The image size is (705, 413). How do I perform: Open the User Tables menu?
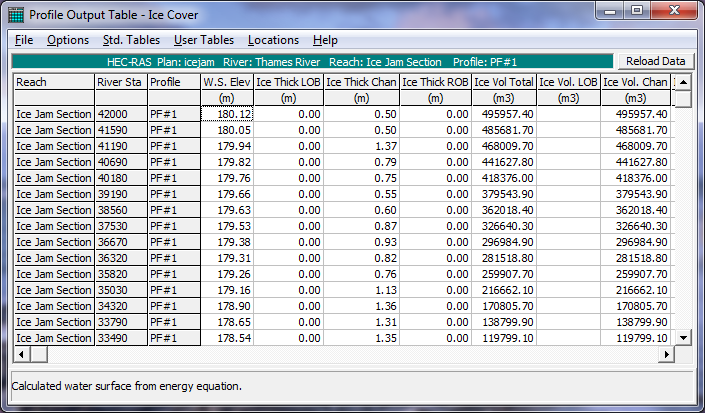[x=204, y=40]
